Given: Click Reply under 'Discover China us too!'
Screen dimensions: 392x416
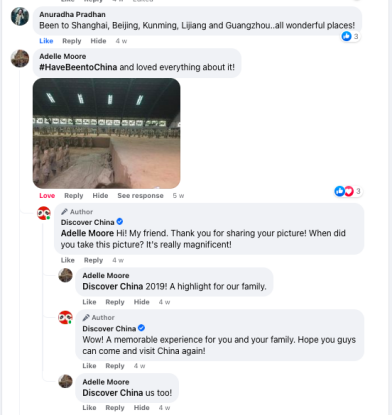Looking at the screenshot, I should click(115, 408).
